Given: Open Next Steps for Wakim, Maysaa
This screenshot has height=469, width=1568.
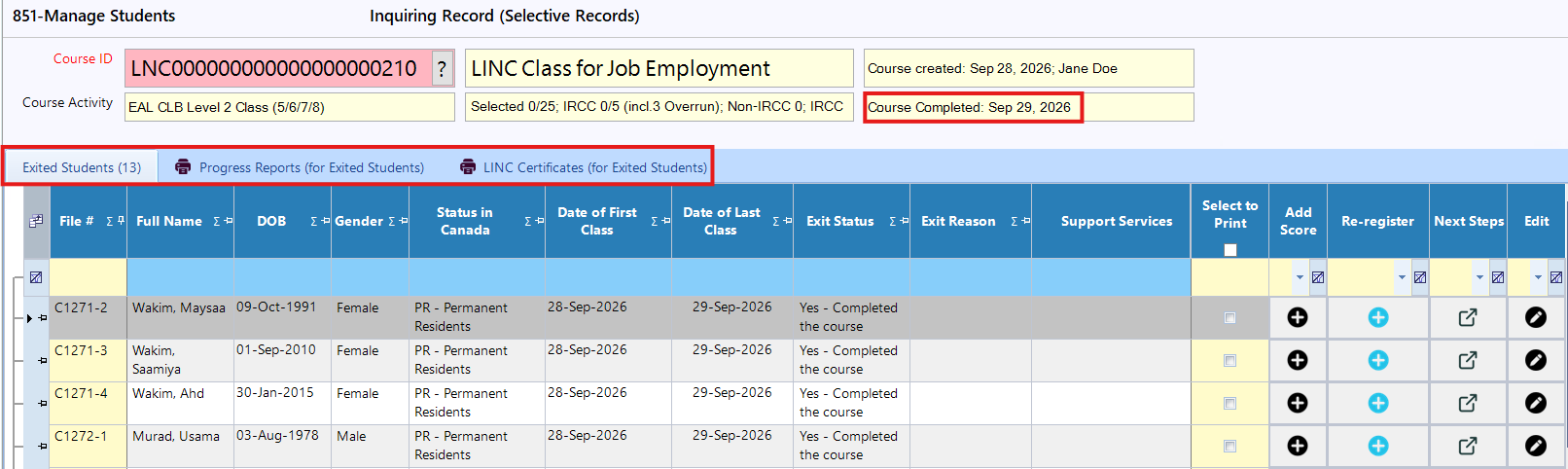Looking at the screenshot, I should pyautogui.click(x=1468, y=317).
